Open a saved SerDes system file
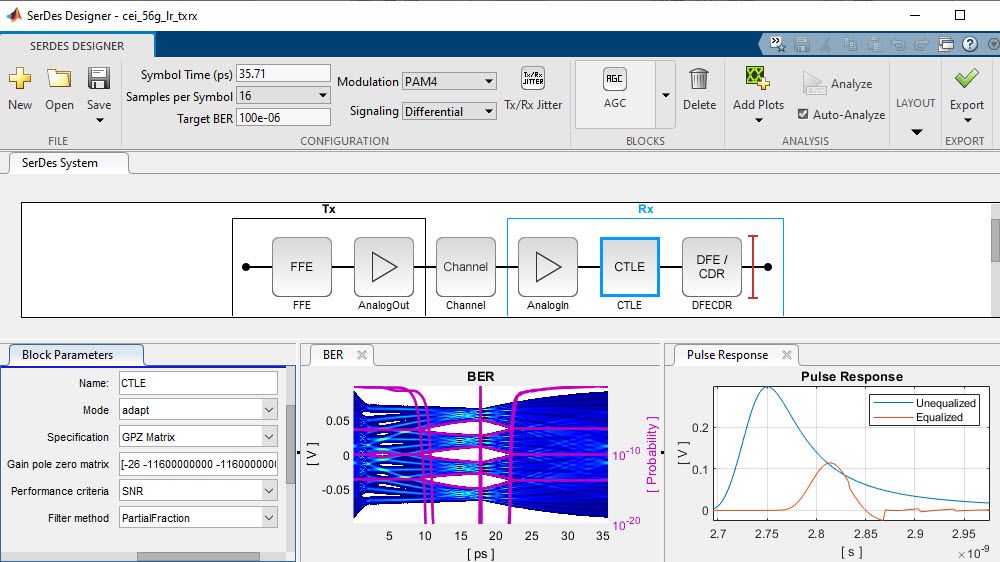Viewport: 1000px width, 562px height. point(59,81)
